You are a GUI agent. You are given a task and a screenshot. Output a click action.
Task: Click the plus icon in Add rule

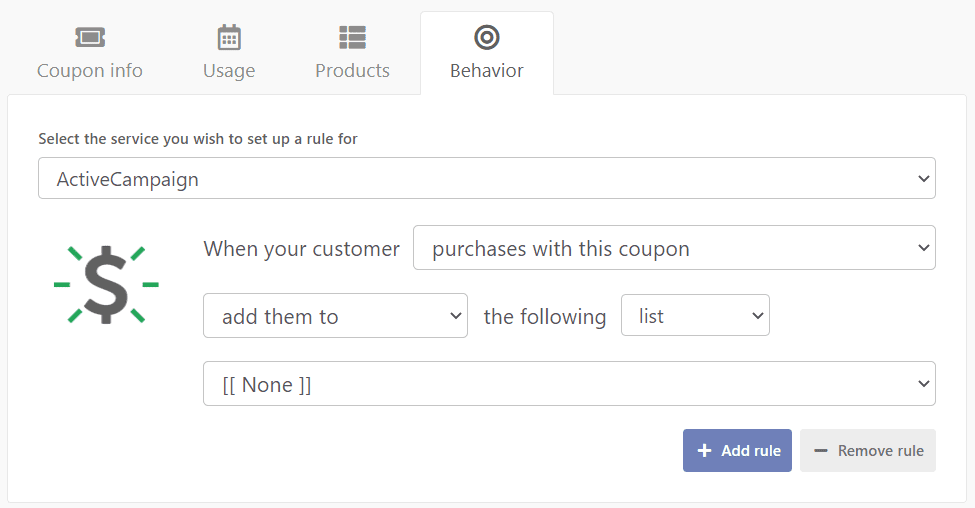[704, 450]
